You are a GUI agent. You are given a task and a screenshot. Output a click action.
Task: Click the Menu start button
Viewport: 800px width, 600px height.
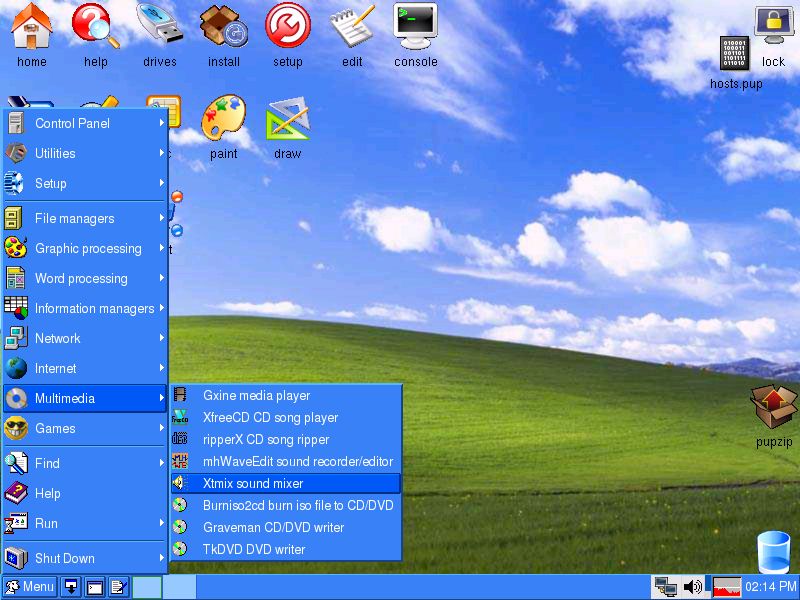[x=30, y=587]
